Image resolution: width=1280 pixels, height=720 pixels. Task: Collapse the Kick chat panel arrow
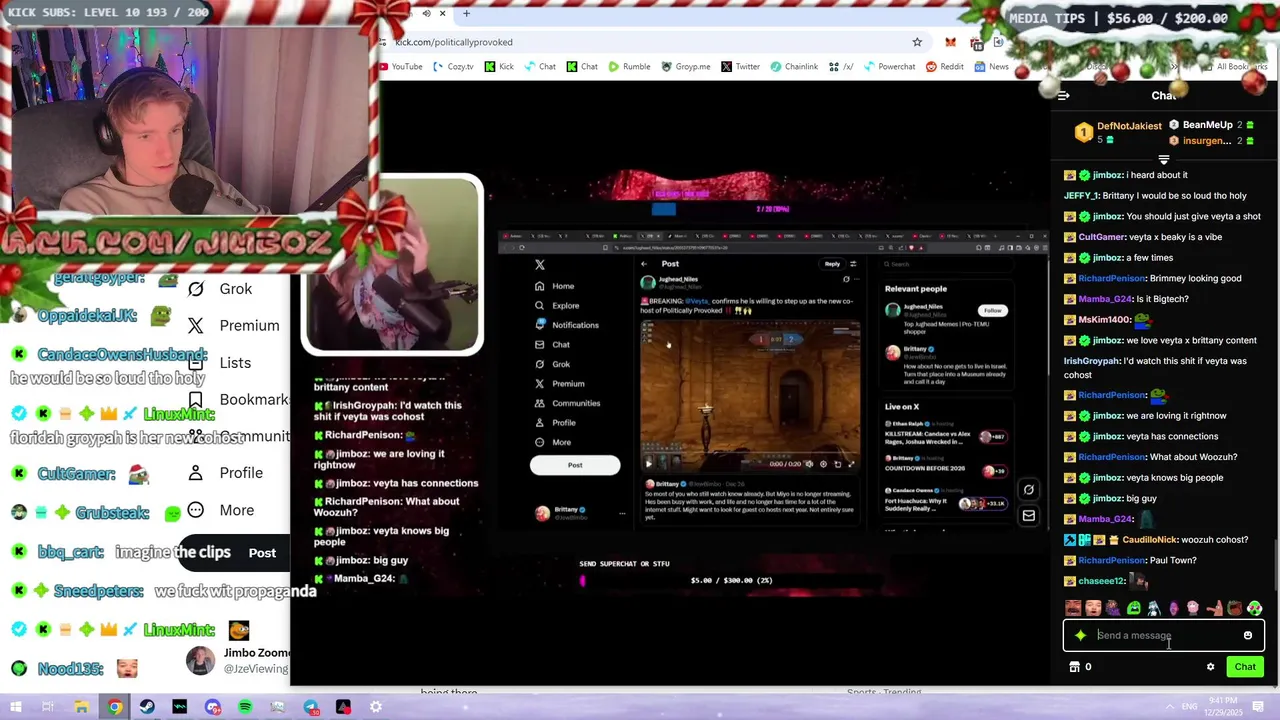tap(1063, 96)
